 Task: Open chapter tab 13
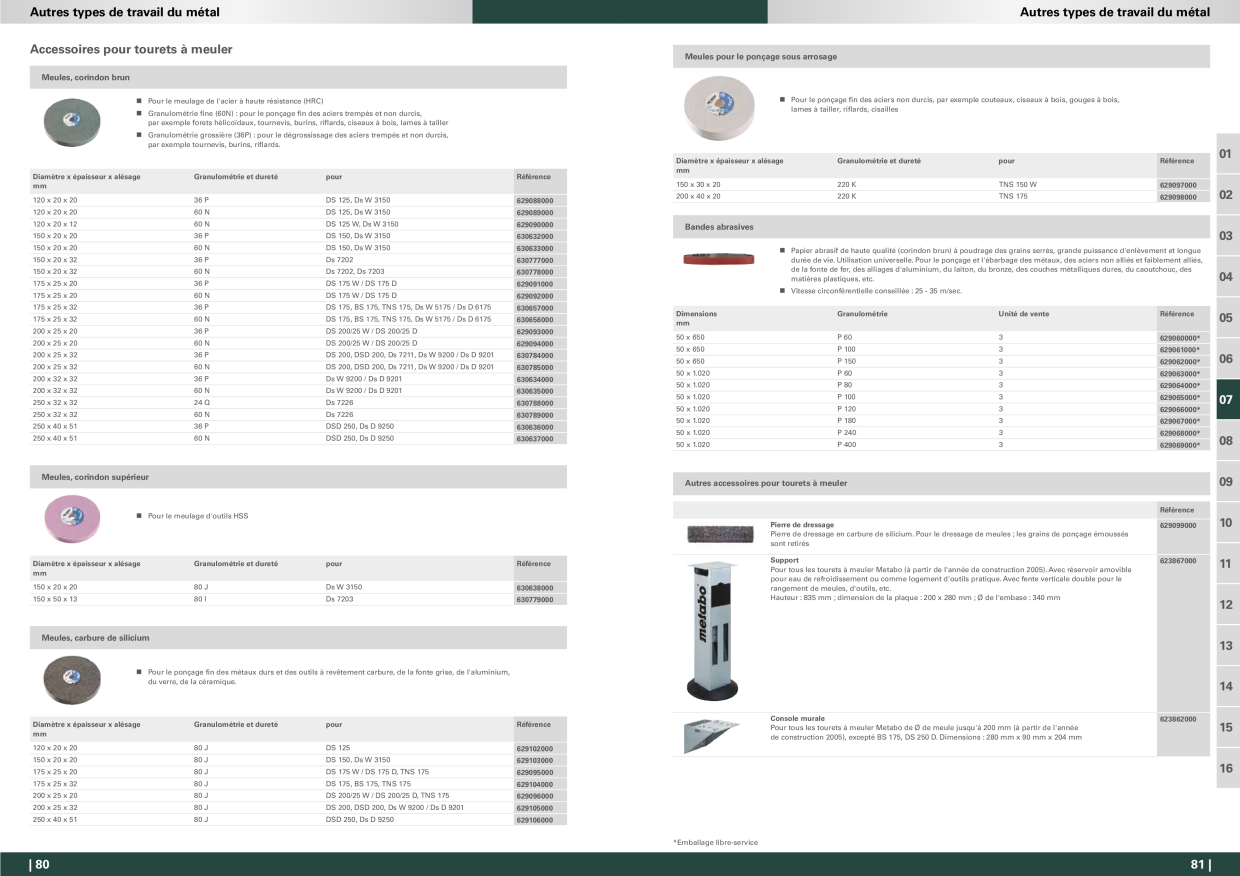point(1227,646)
